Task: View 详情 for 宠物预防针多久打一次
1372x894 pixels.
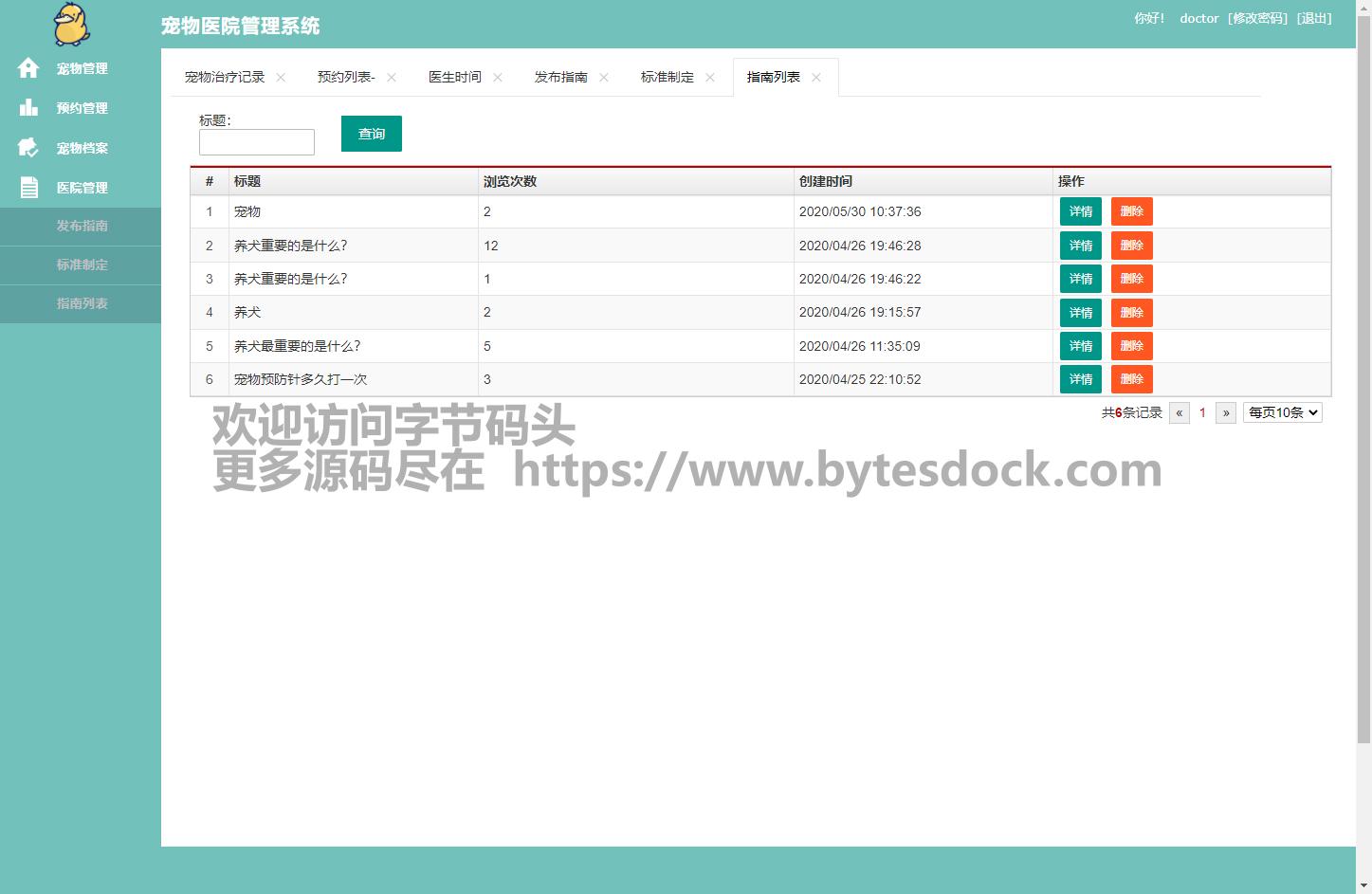Action: tap(1080, 379)
